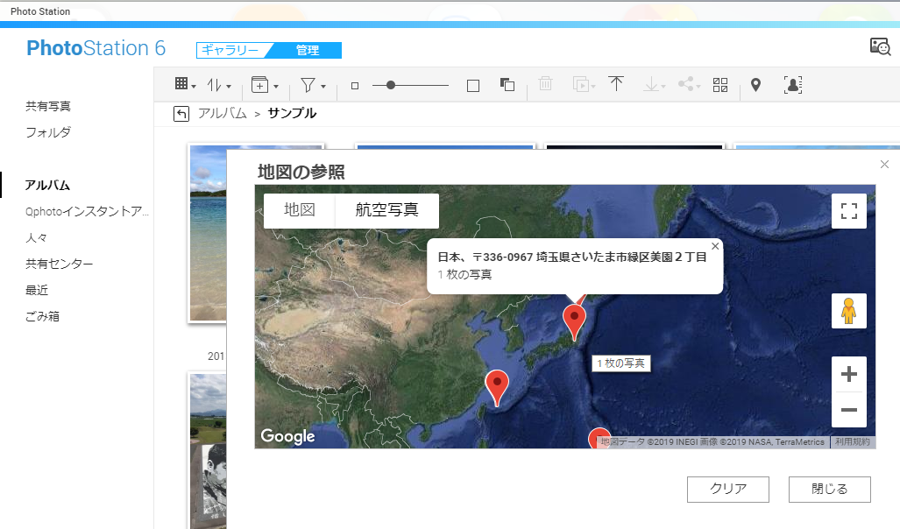
Task: Switch map to 航空写真 satellite view
Action: pos(386,210)
